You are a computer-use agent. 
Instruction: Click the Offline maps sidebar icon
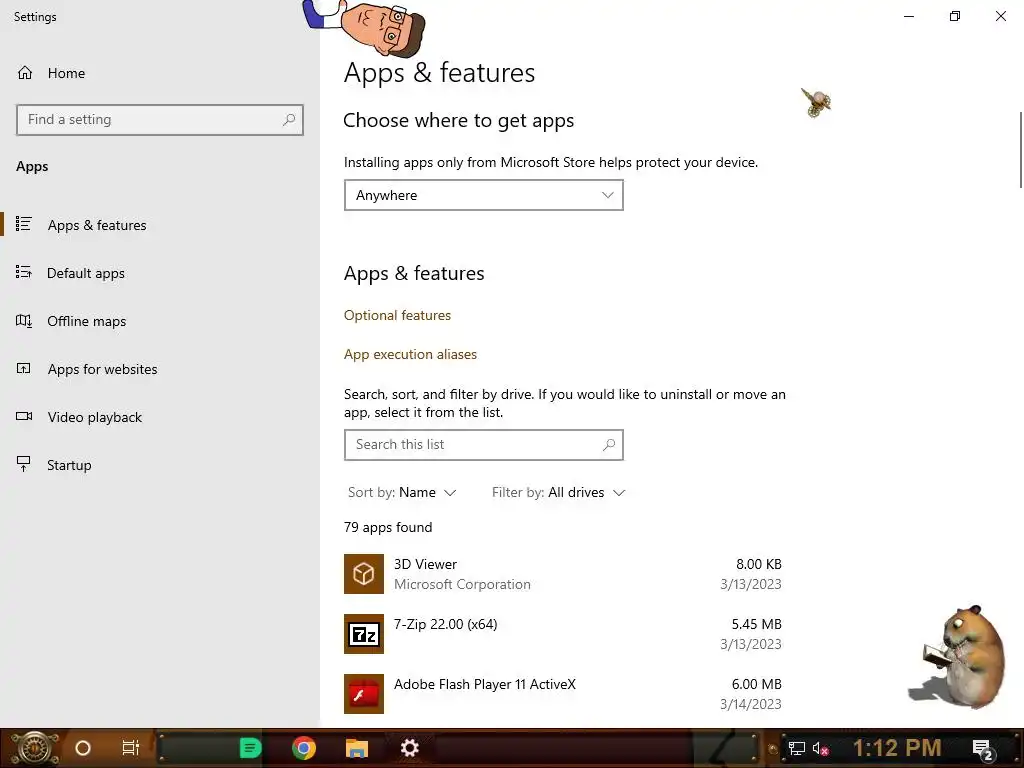(24, 321)
